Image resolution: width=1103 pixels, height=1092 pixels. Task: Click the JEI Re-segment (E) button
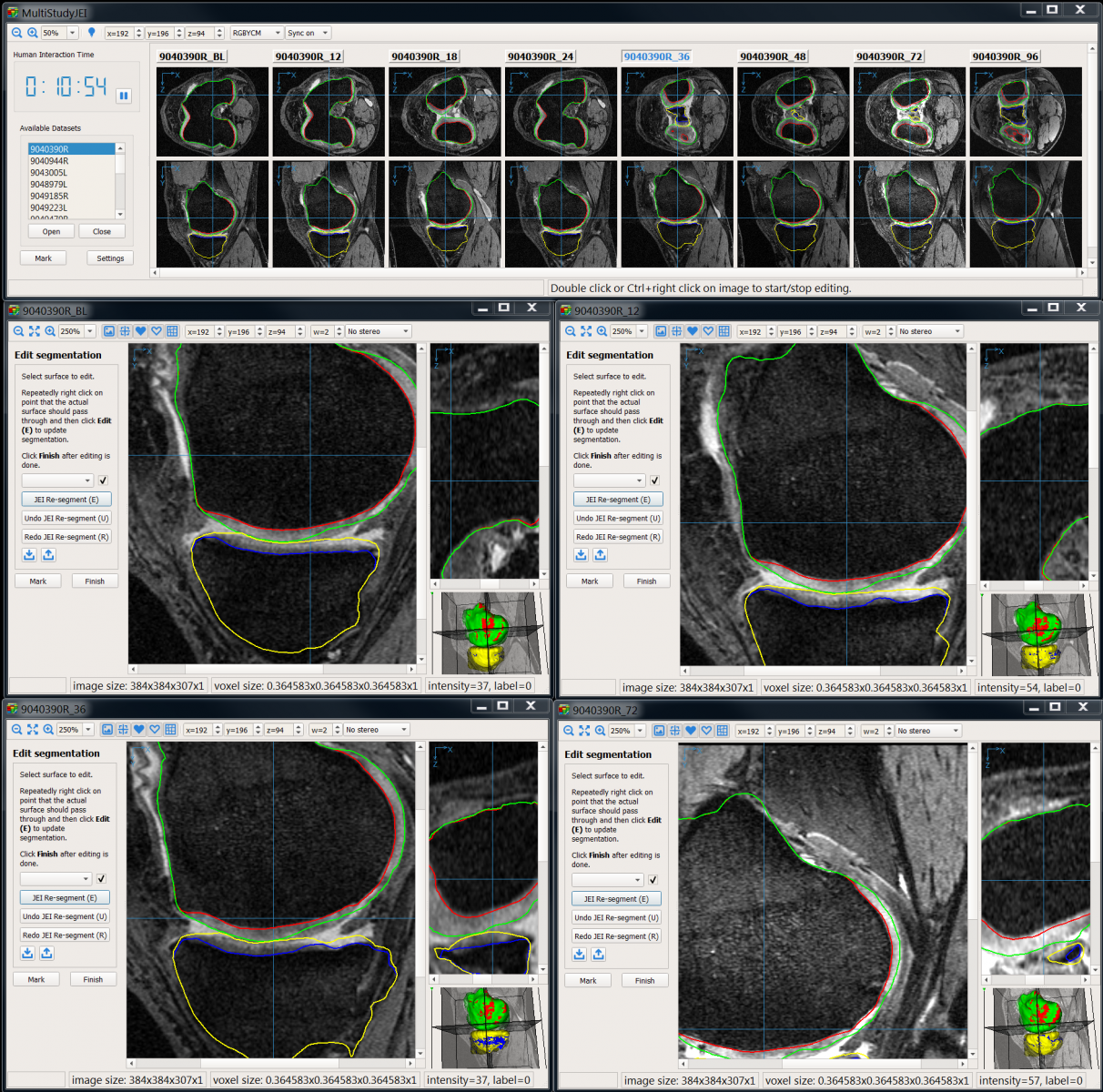[x=66, y=499]
